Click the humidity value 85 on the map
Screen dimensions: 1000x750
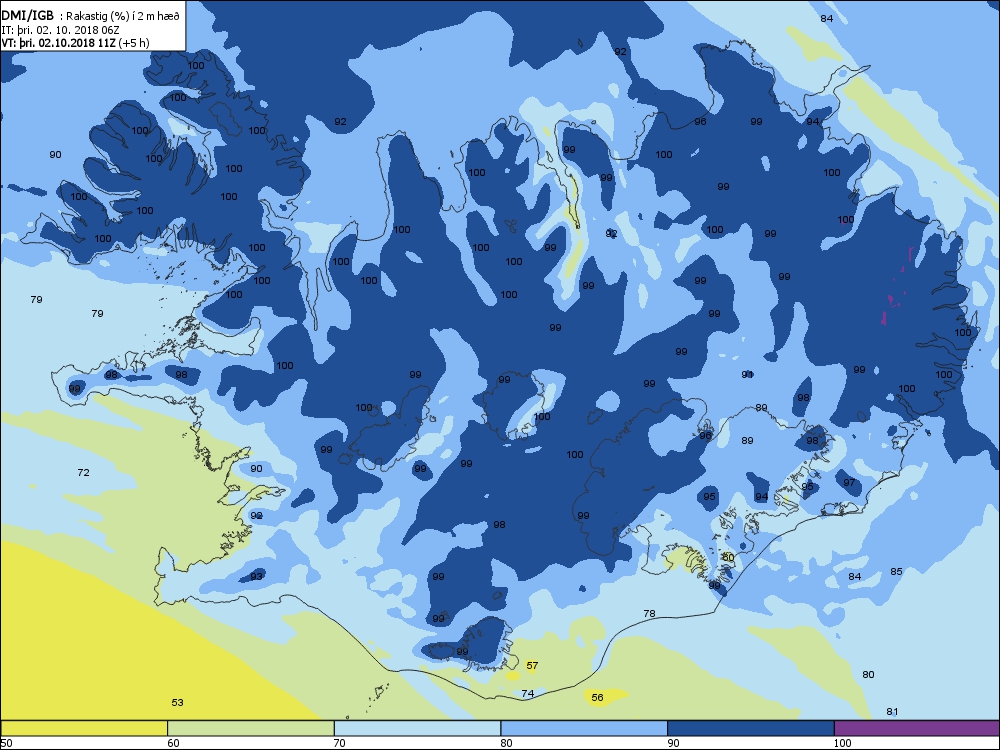point(896,571)
